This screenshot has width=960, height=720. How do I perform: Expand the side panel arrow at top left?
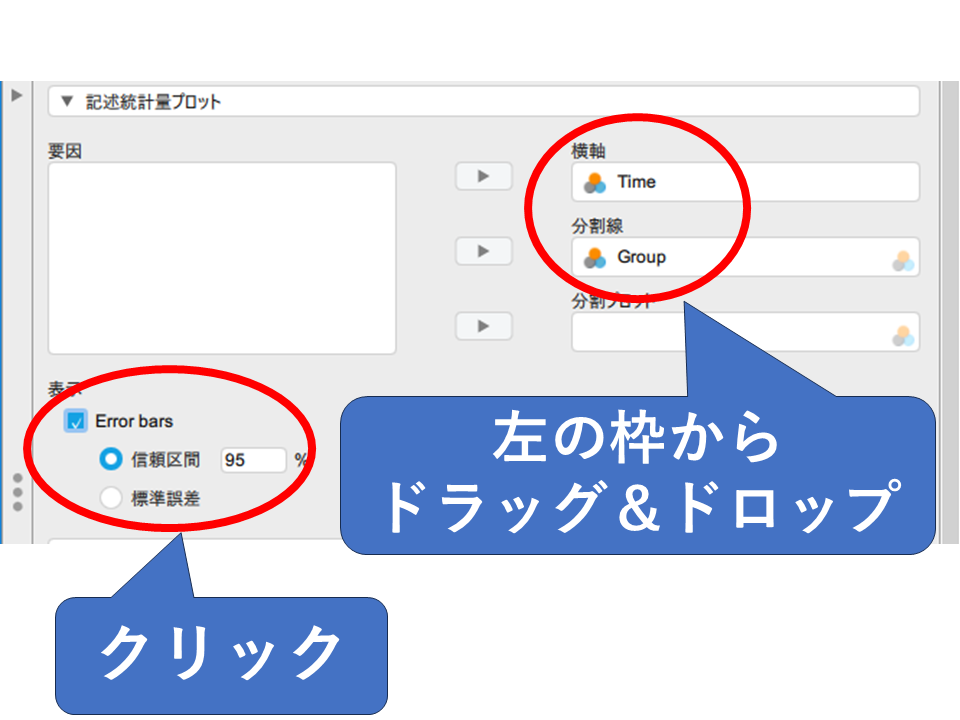click(x=16, y=96)
